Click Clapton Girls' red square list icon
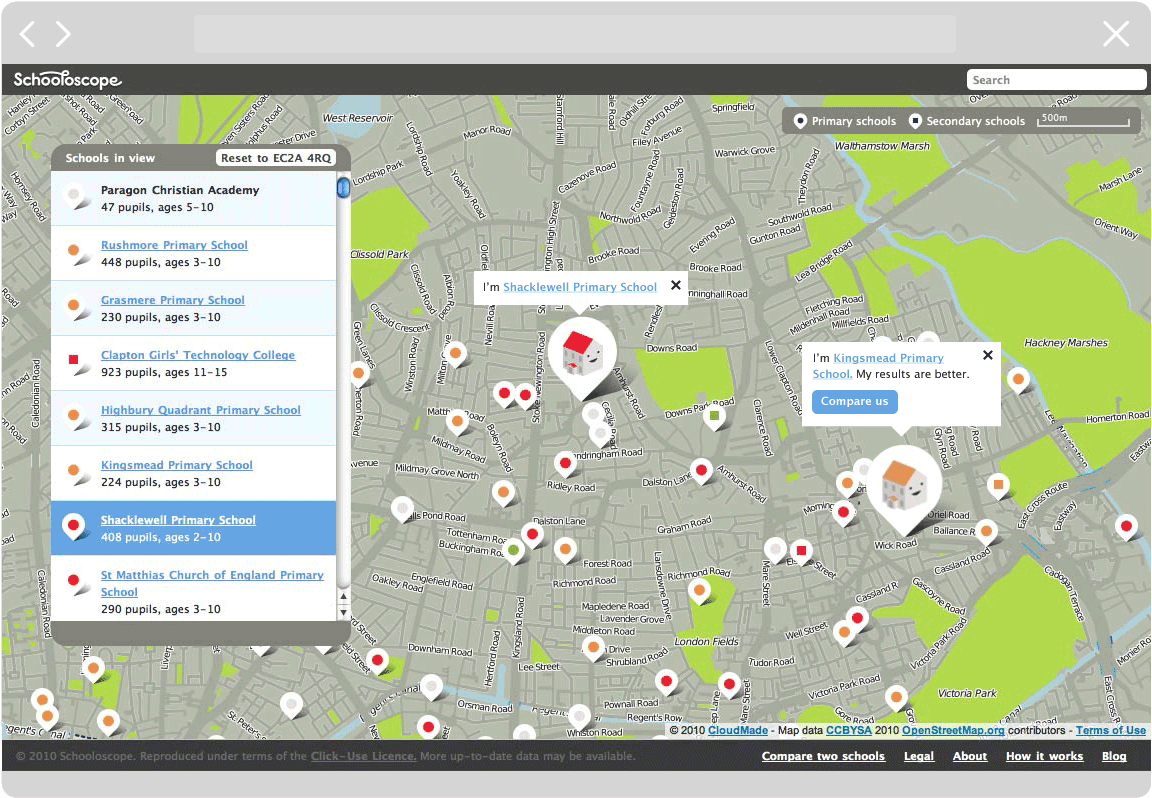Screen dimensions: 1152x798 [x=74, y=360]
